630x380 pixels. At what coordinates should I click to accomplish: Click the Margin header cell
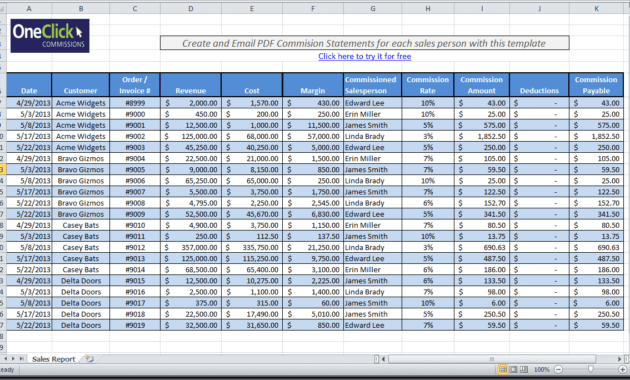point(313,85)
